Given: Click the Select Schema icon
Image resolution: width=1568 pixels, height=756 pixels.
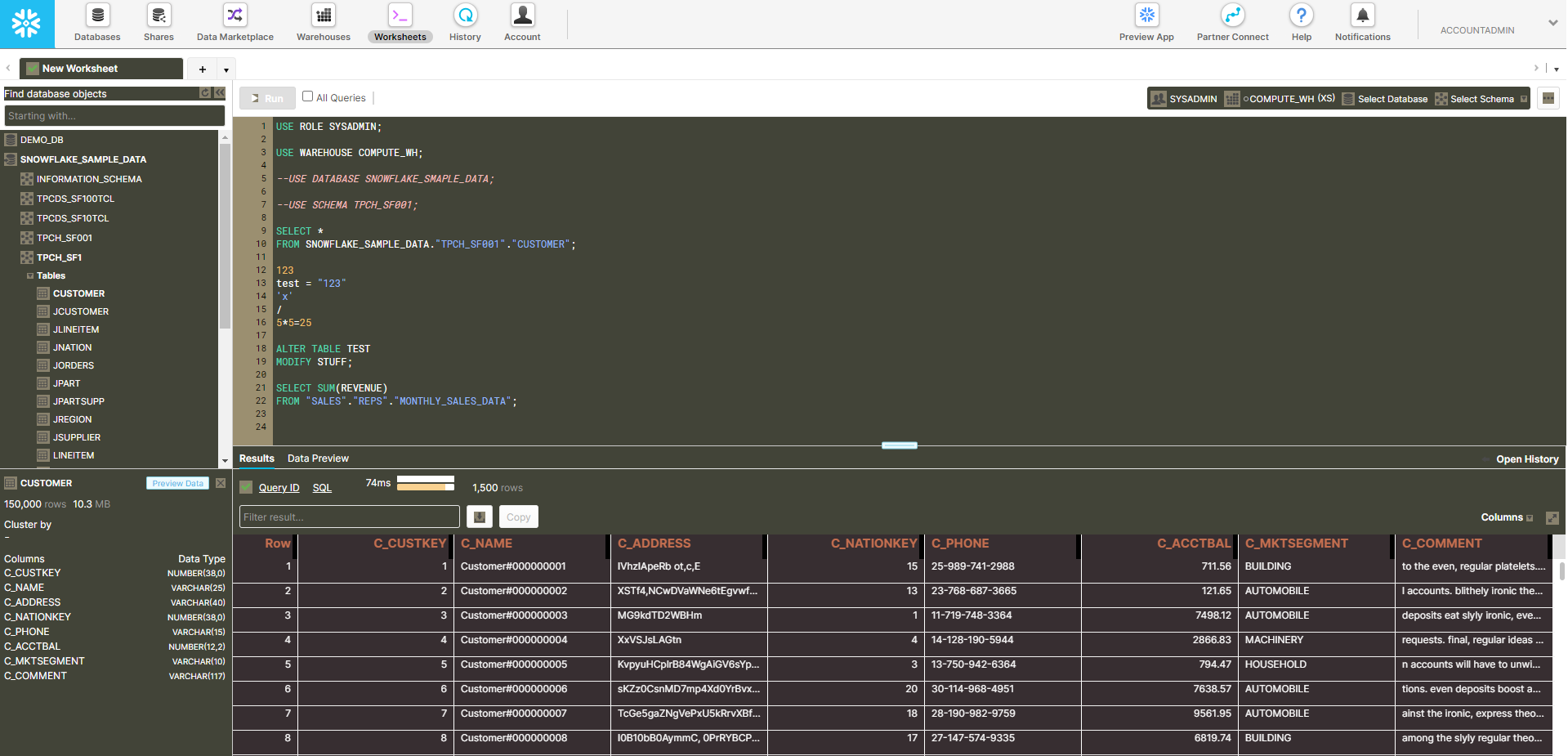Looking at the screenshot, I should [x=1441, y=99].
